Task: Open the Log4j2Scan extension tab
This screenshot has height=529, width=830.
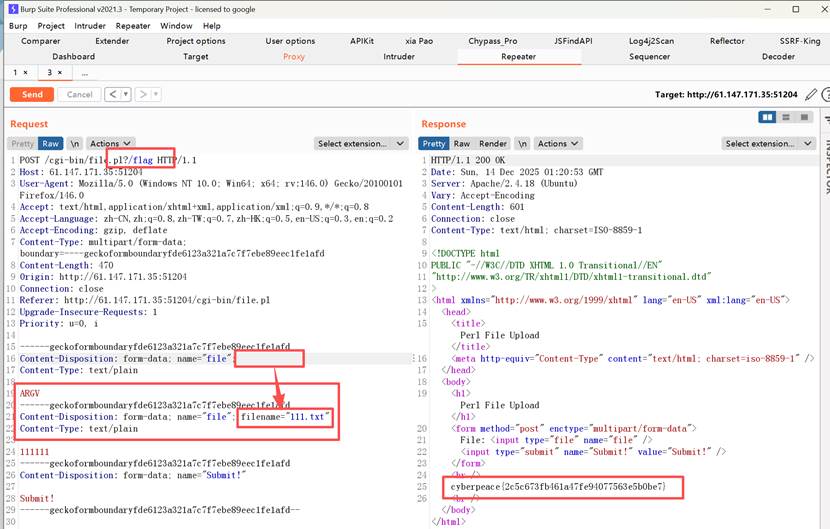Action: point(651,41)
